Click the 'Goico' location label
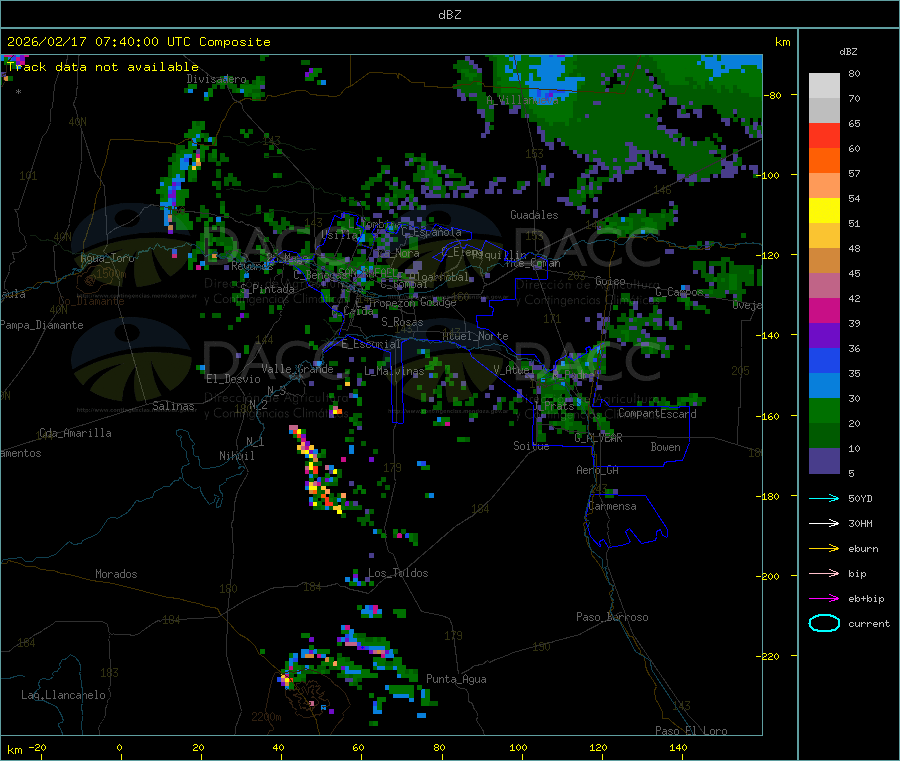 coord(610,281)
